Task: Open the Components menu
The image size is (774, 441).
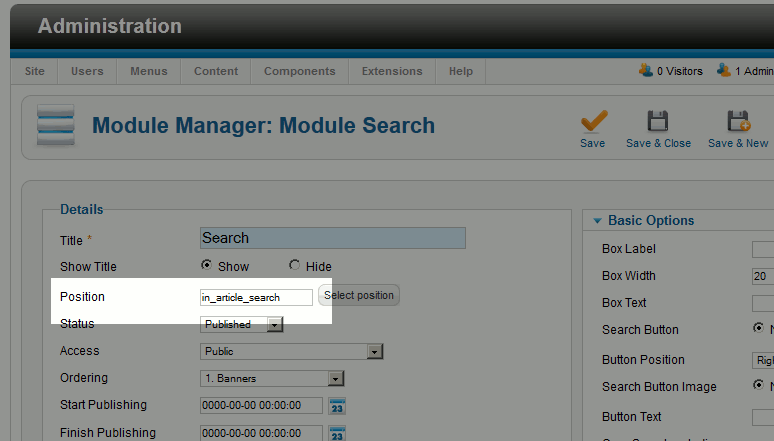Action: pos(300,71)
